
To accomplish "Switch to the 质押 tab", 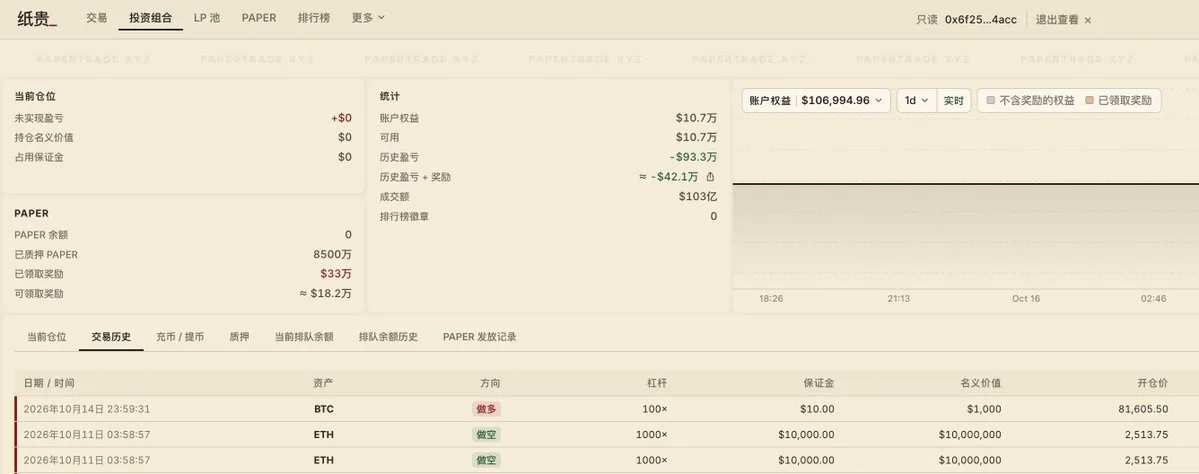I will click(239, 336).
